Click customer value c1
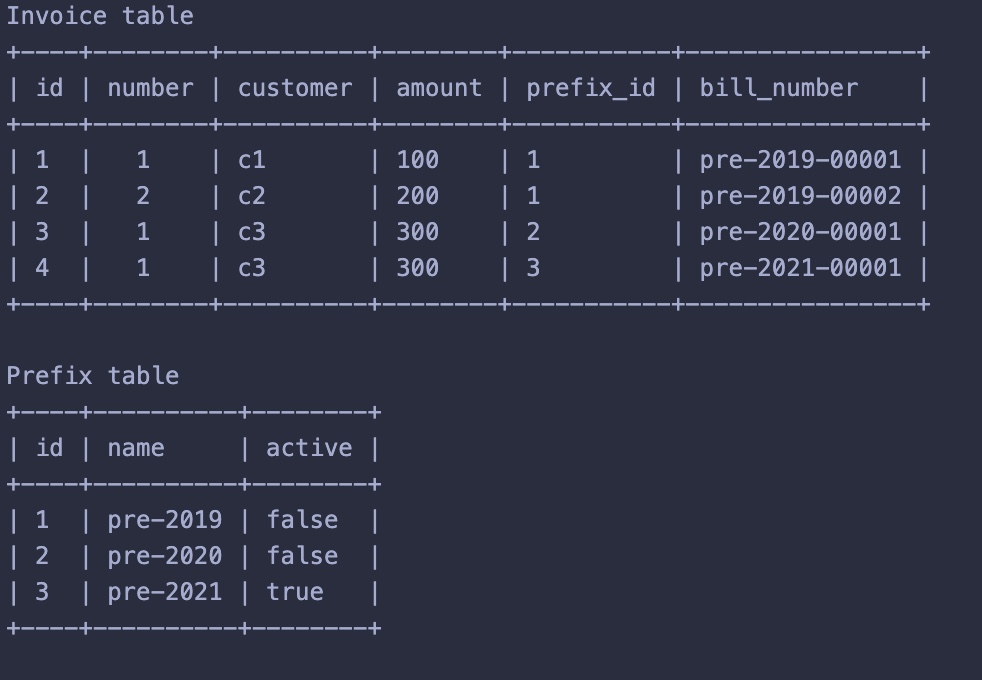 pyautogui.click(x=252, y=160)
